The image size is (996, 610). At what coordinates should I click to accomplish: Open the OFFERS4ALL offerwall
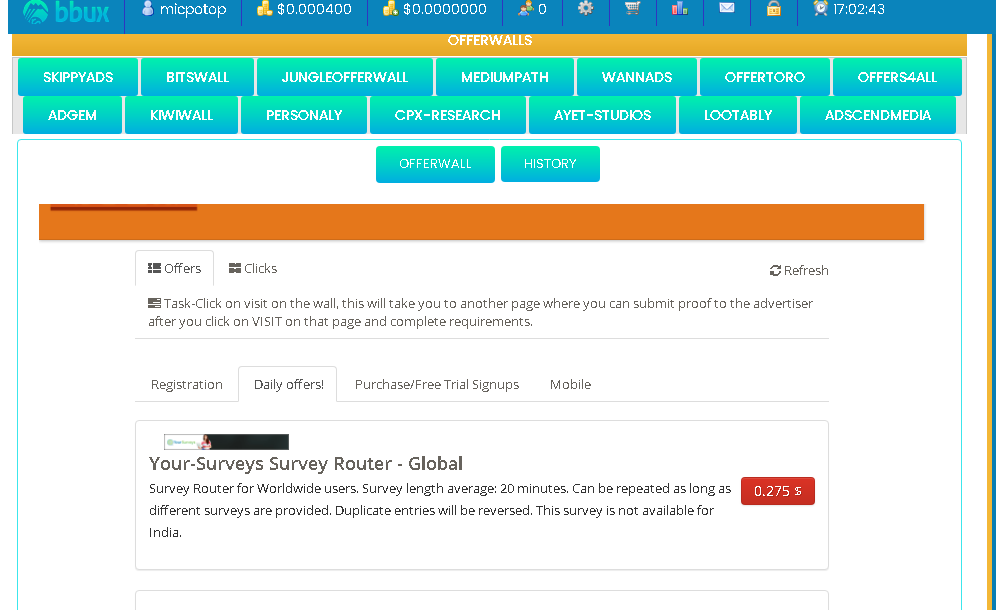[x=897, y=77]
